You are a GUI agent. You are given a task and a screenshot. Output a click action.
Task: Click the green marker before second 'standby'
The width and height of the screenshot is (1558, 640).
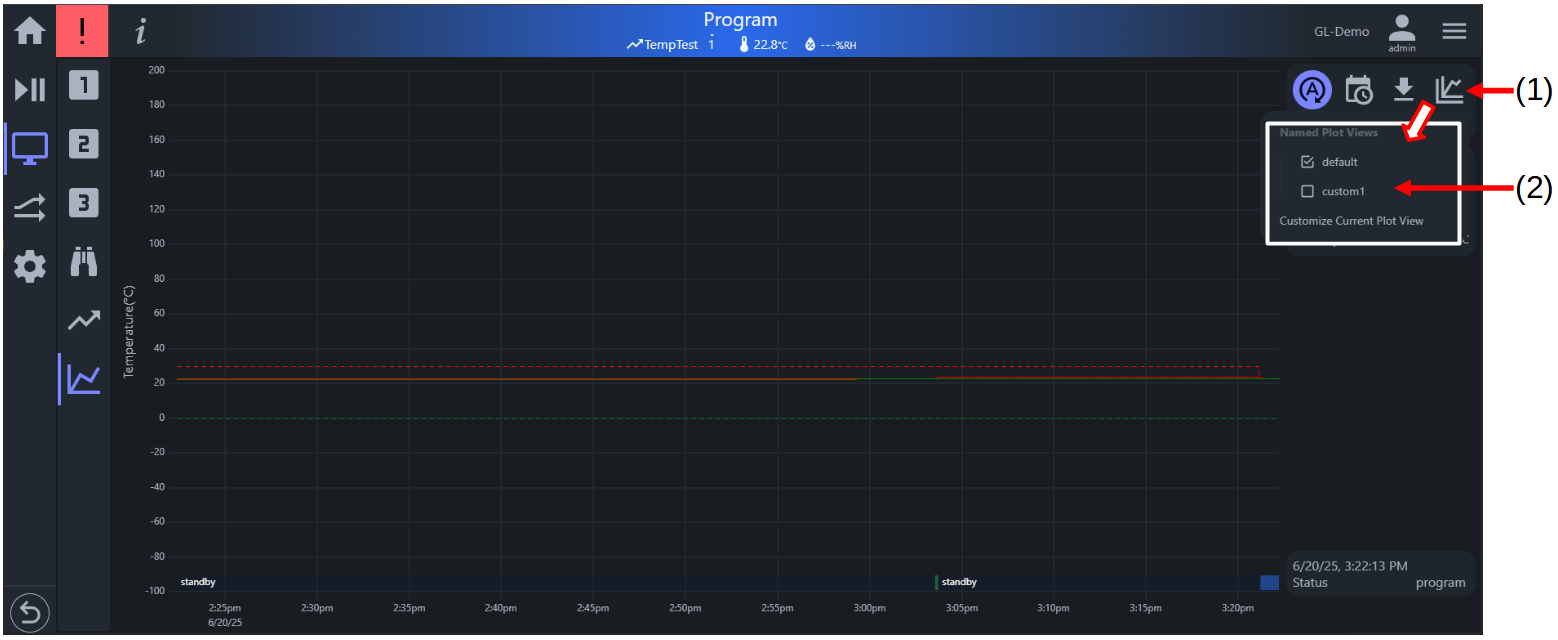tap(936, 582)
